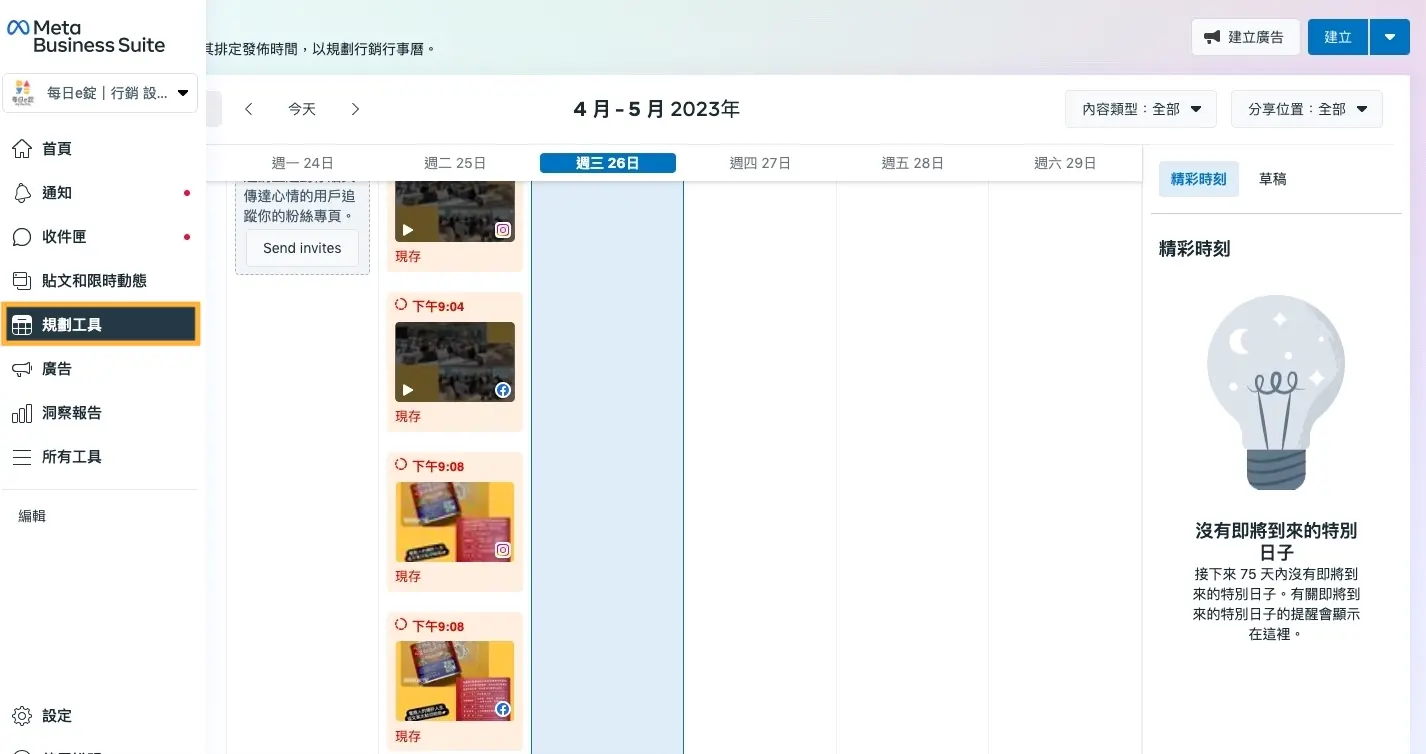
Task: Click the 每日e錠 account avatar icon
Action: point(24,93)
